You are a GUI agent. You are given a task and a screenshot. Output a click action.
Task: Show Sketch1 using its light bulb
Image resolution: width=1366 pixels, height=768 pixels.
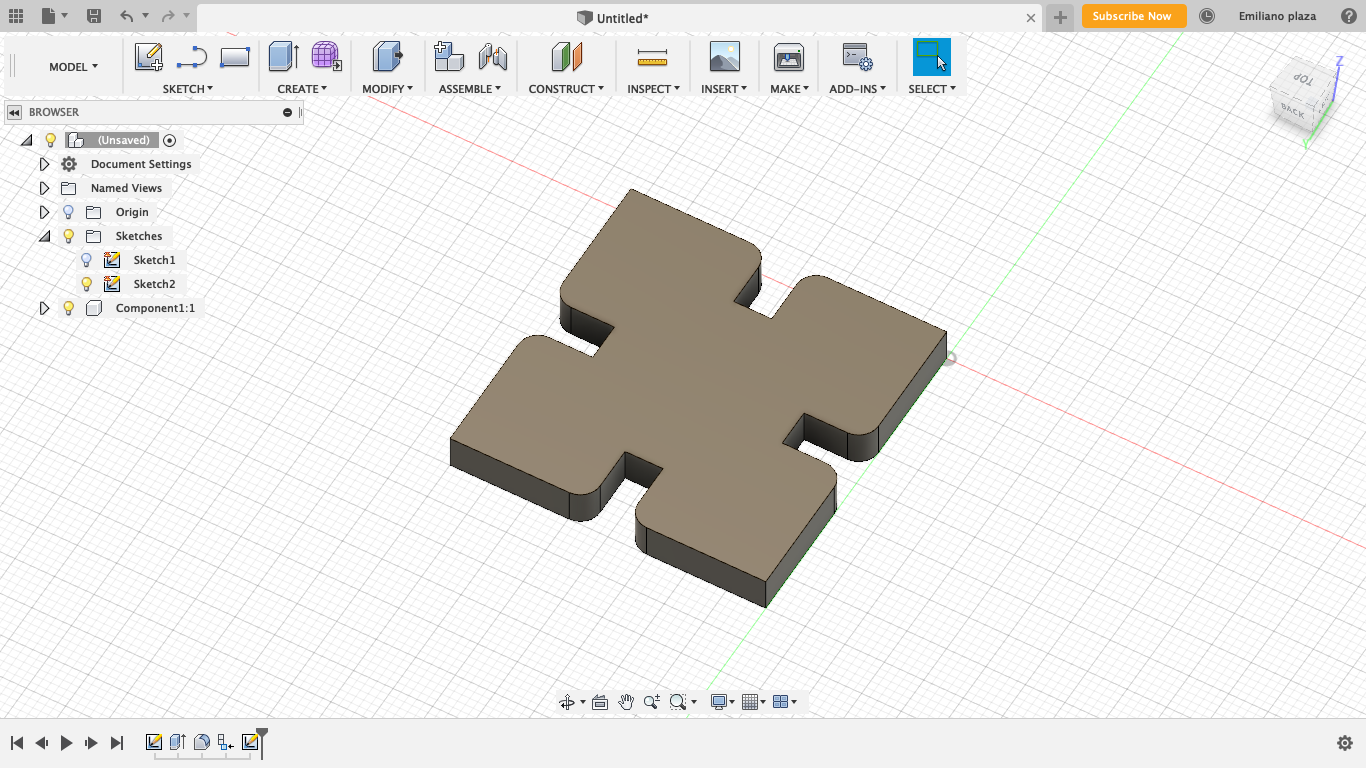(86, 260)
